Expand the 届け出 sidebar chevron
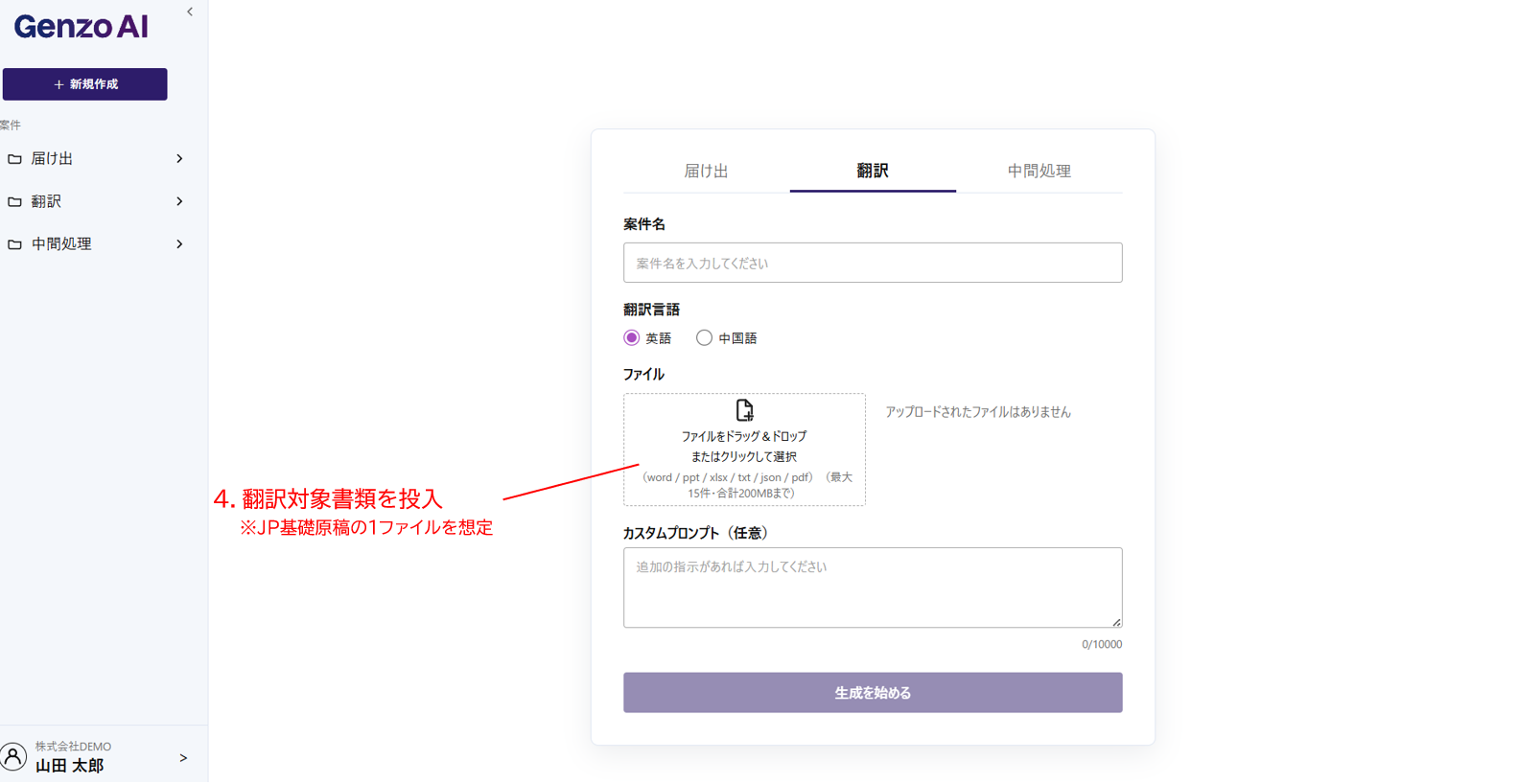Screen dimensions: 1518x784 click(x=179, y=159)
